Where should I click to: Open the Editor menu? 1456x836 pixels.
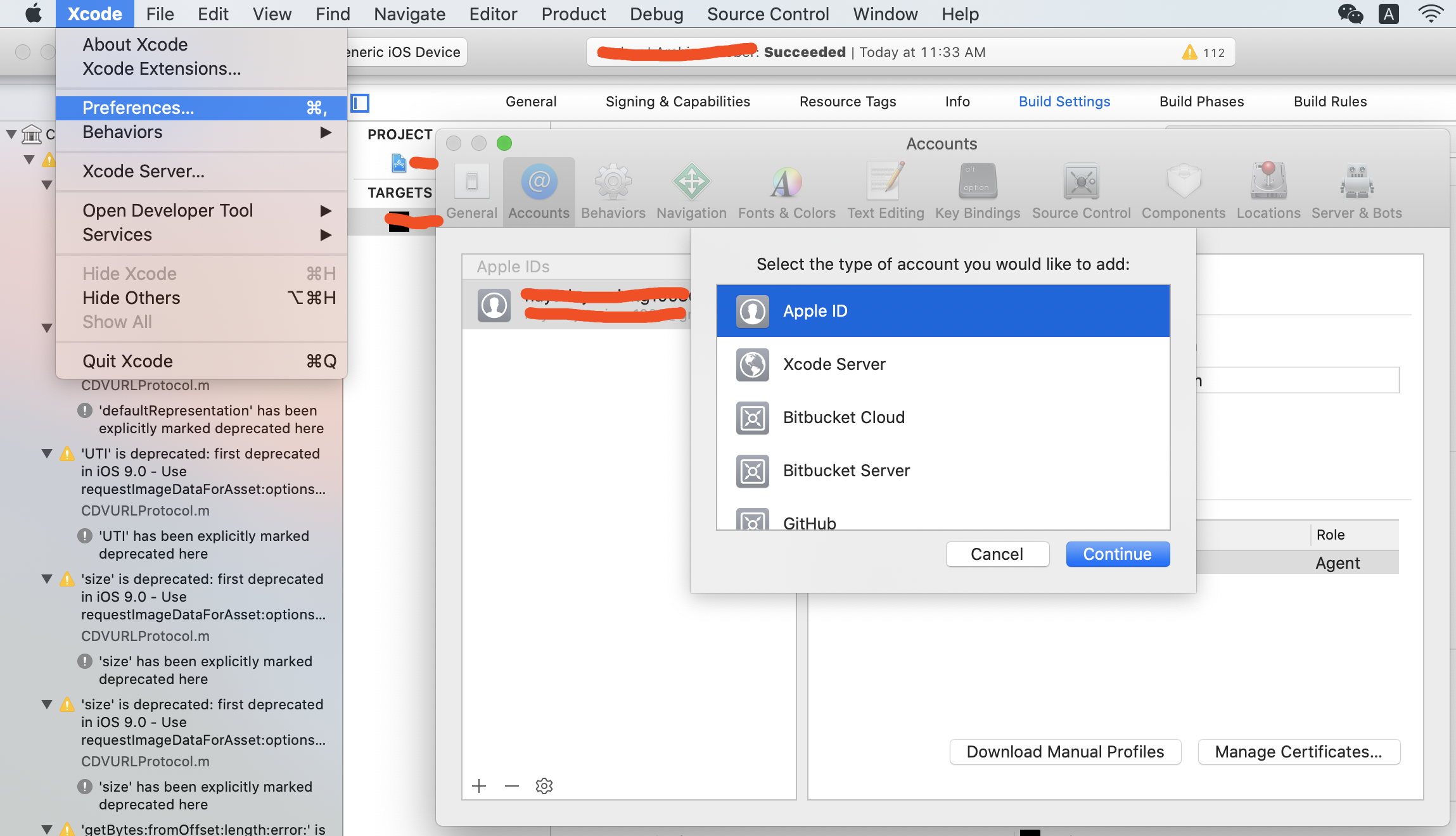[493, 13]
